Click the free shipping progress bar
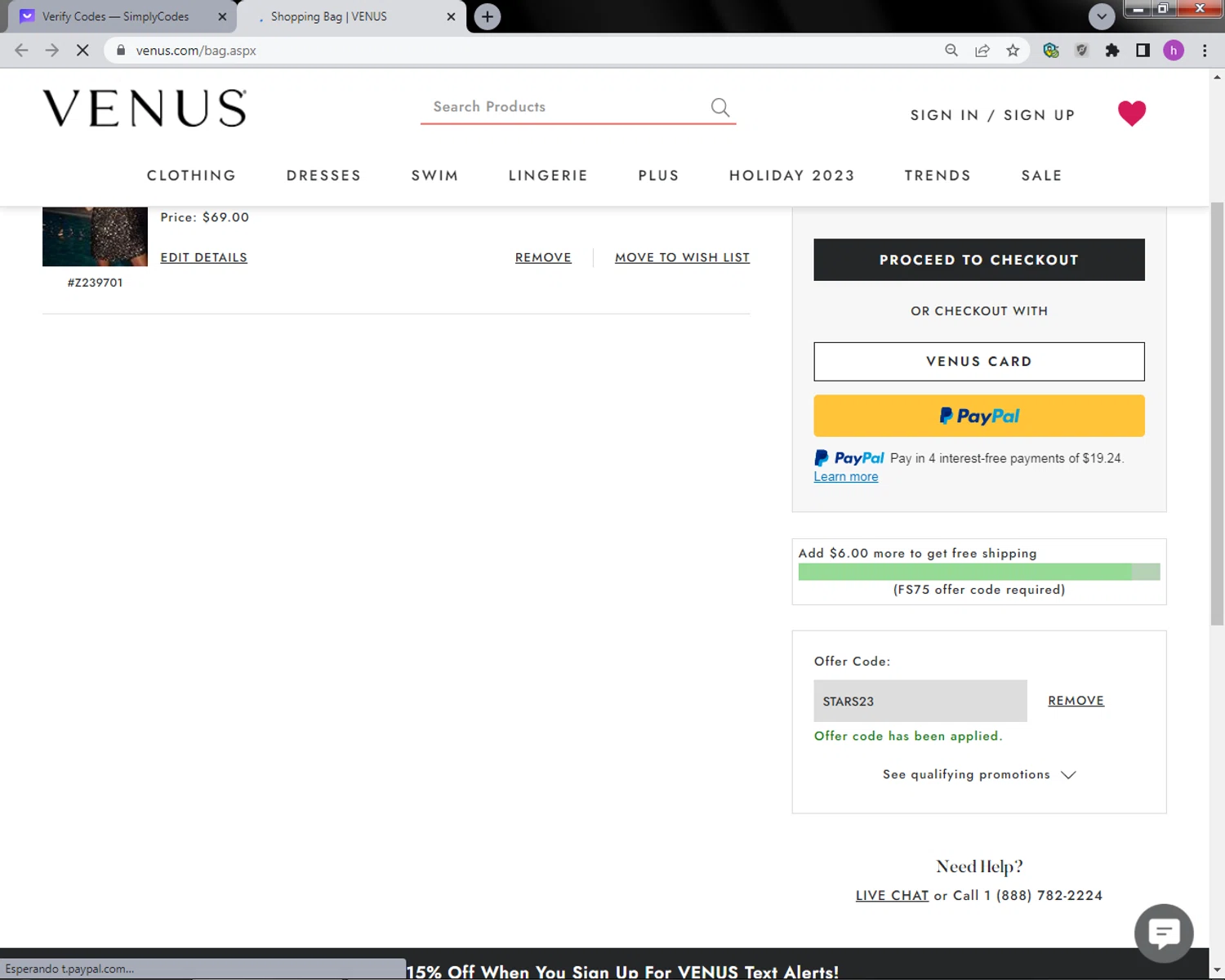 pyautogui.click(x=979, y=572)
